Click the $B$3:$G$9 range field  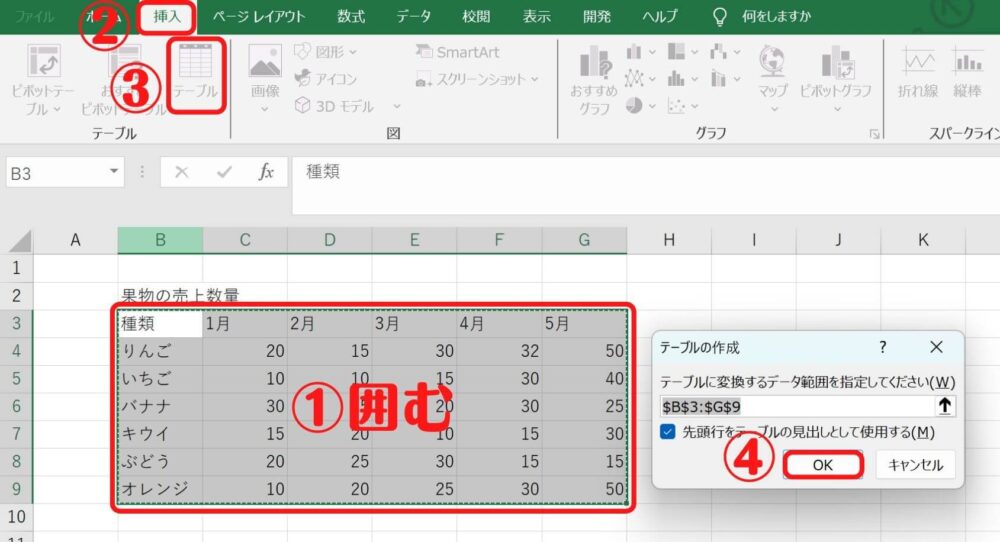point(797,406)
